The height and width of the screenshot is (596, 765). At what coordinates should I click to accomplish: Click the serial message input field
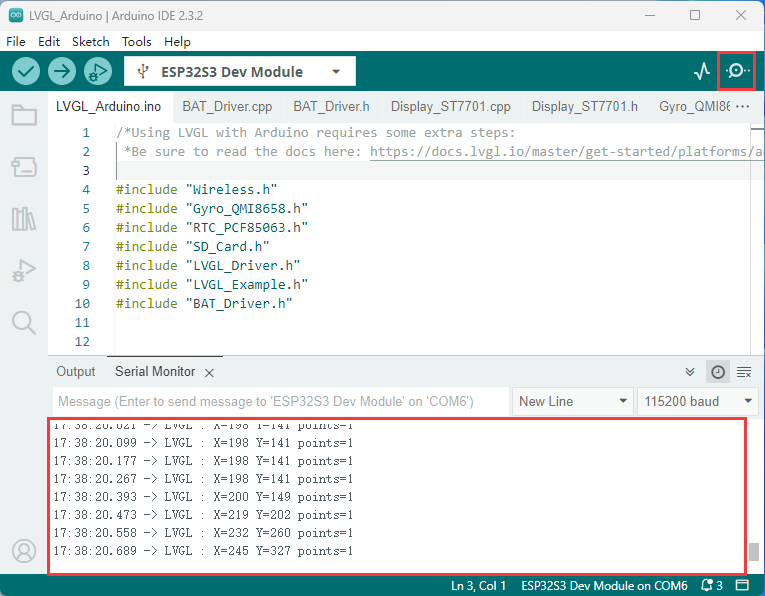point(280,401)
